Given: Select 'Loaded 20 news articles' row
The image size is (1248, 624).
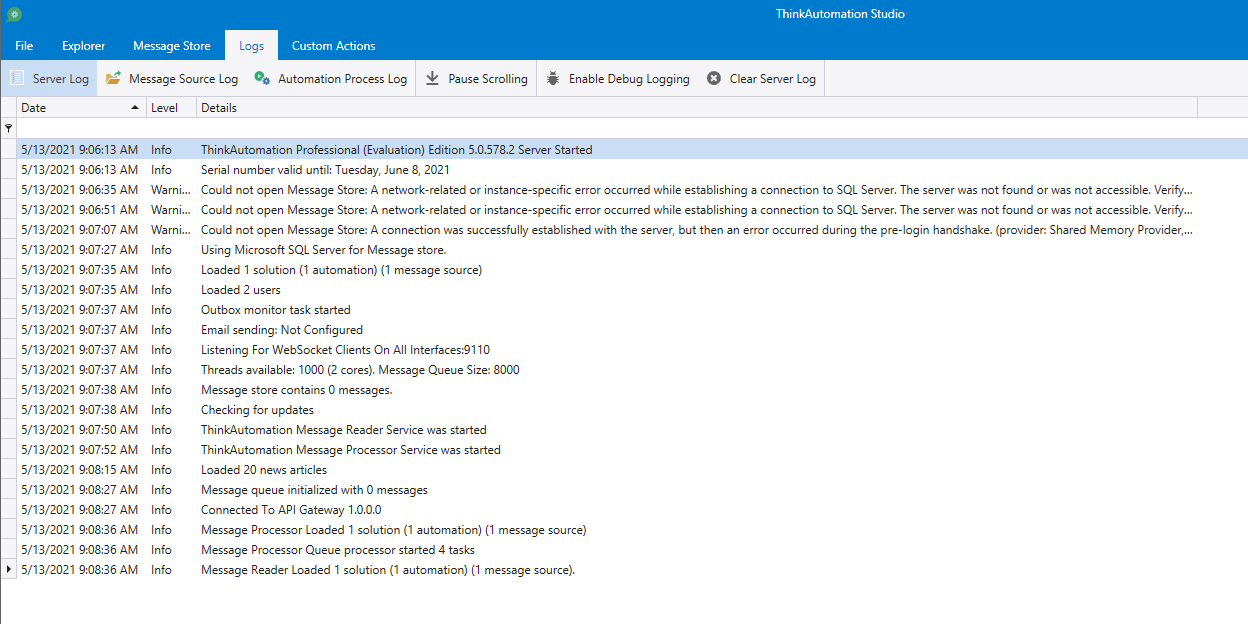Looking at the screenshot, I should click(x=624, y=469).
